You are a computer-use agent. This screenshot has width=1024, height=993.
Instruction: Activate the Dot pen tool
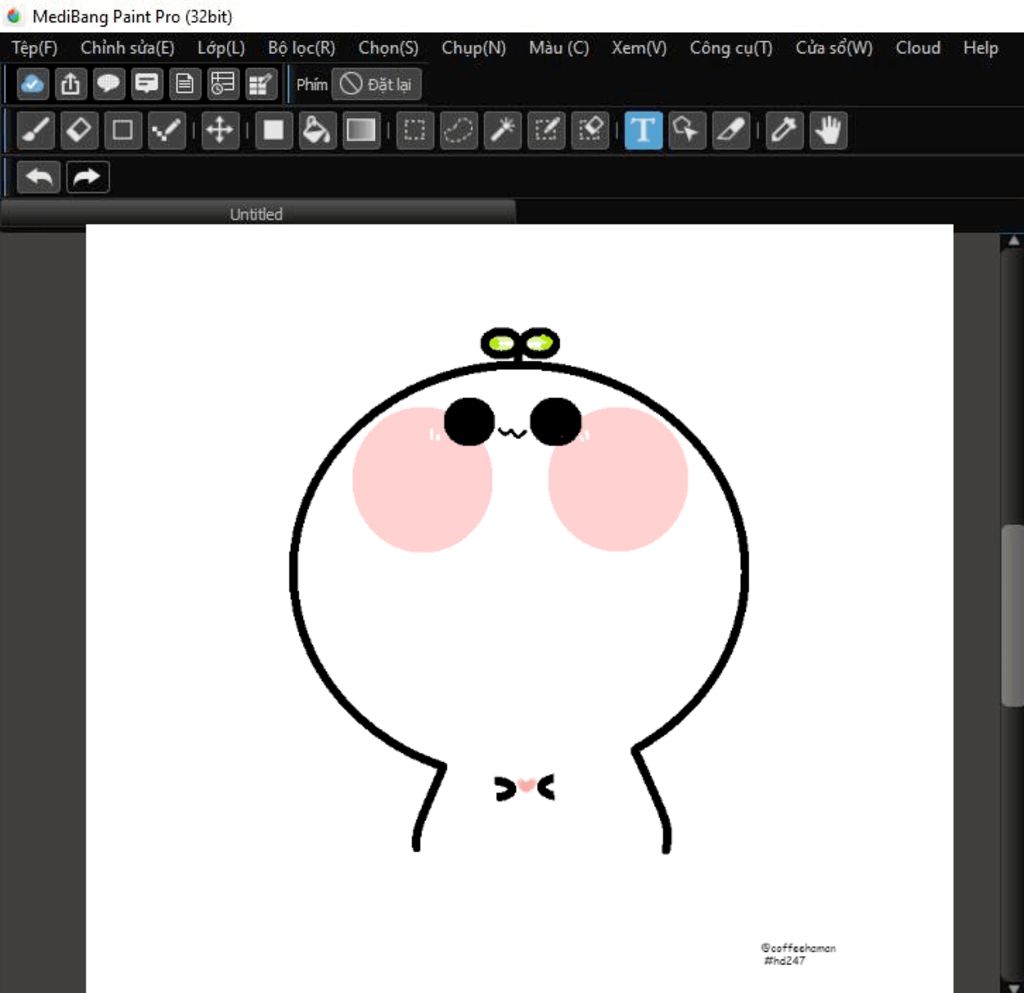pyautogui.click(x=167, y=131)
